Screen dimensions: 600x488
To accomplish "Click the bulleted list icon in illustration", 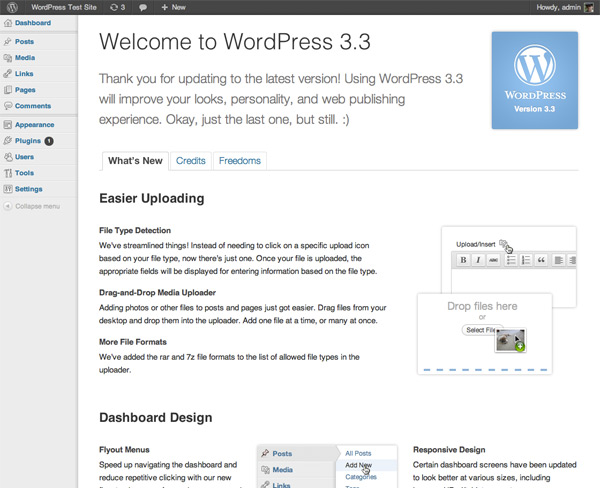I will tap(511, 260).
